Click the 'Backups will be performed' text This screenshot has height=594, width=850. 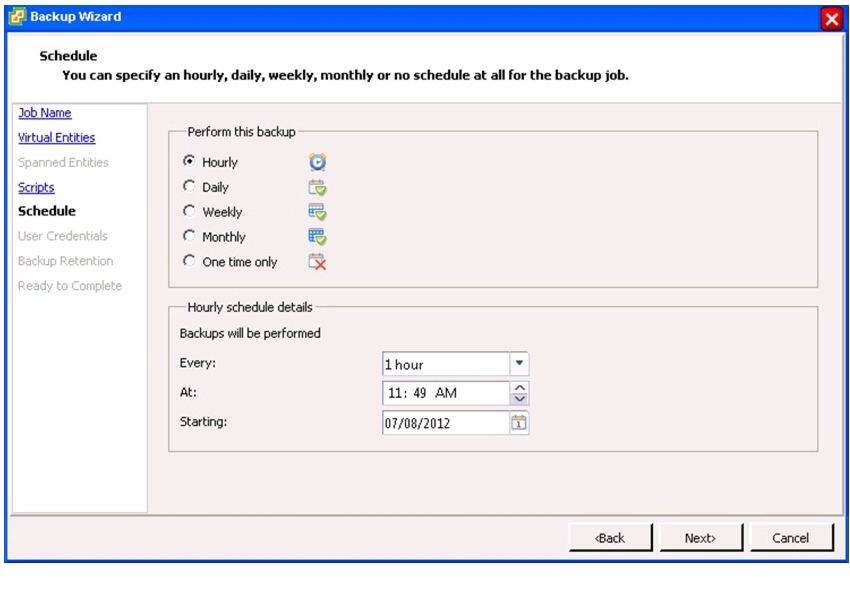[x=250, y=333]
